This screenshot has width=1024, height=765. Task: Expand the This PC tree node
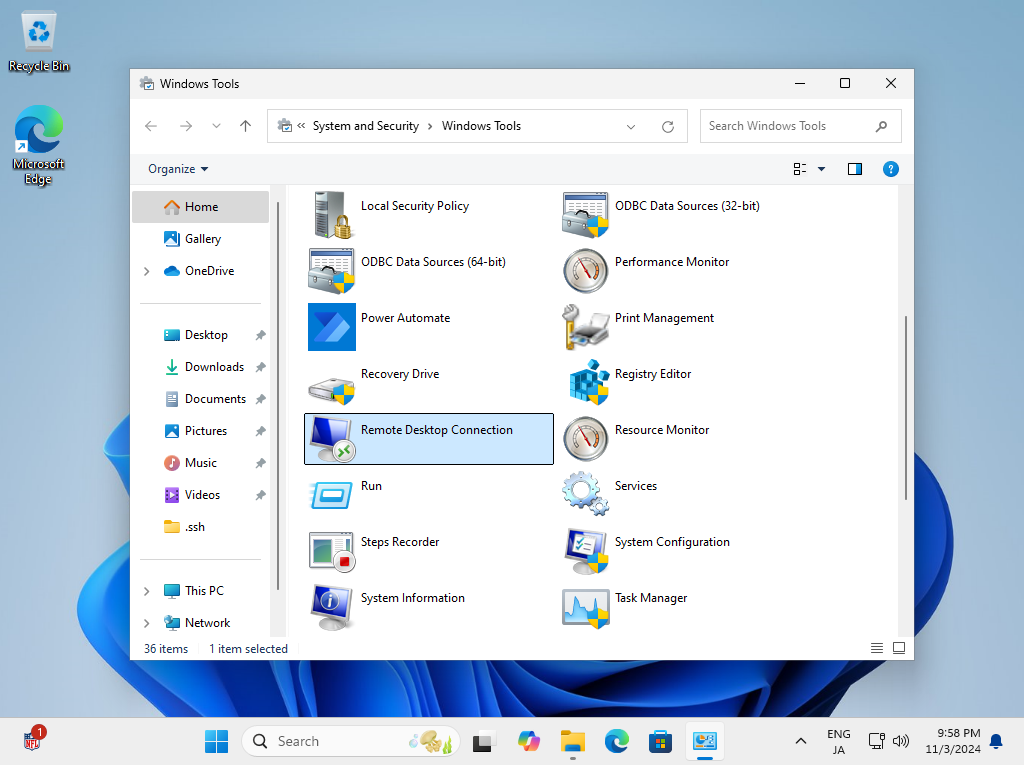pos(147,591)
